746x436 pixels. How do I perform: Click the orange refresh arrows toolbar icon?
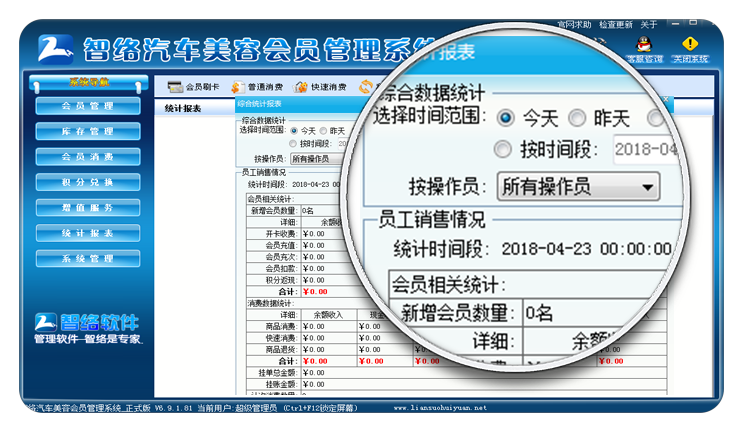click(365, 87)
